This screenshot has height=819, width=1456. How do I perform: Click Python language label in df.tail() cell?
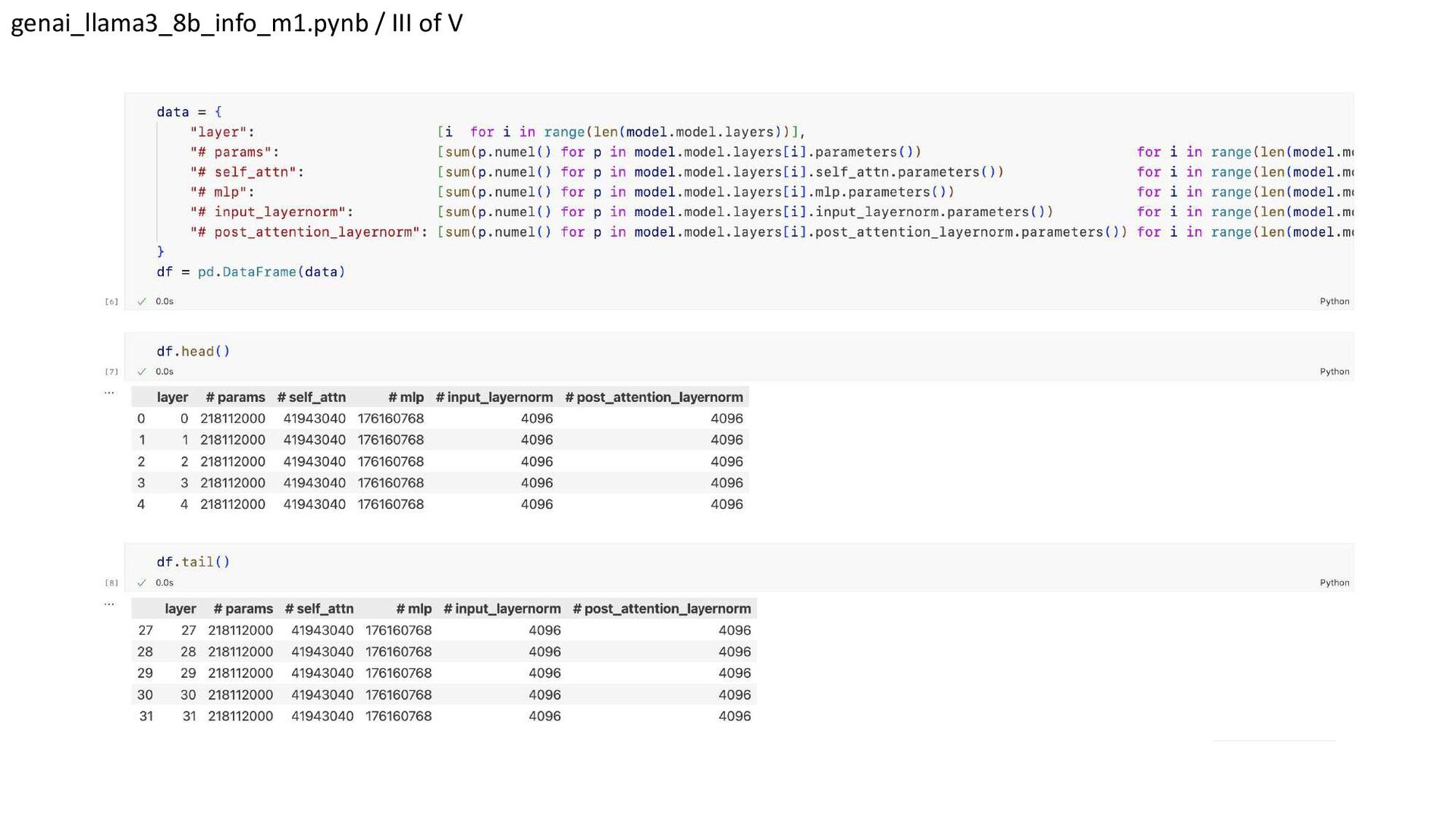click(1334, 583)
